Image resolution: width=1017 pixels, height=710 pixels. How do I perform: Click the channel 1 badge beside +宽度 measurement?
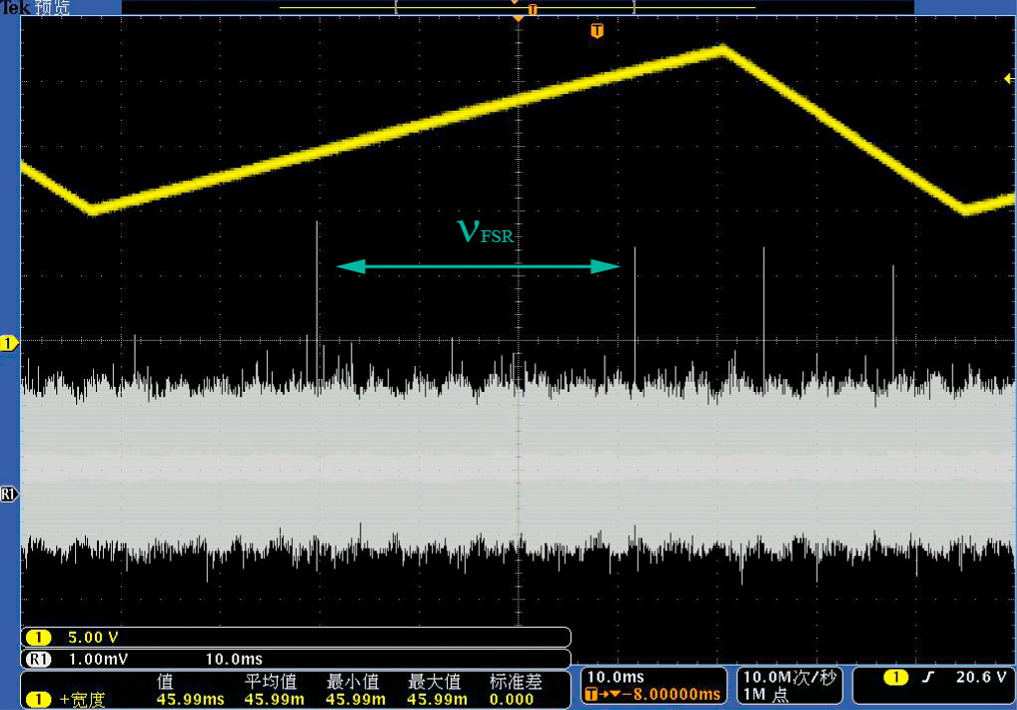(39, 699)
